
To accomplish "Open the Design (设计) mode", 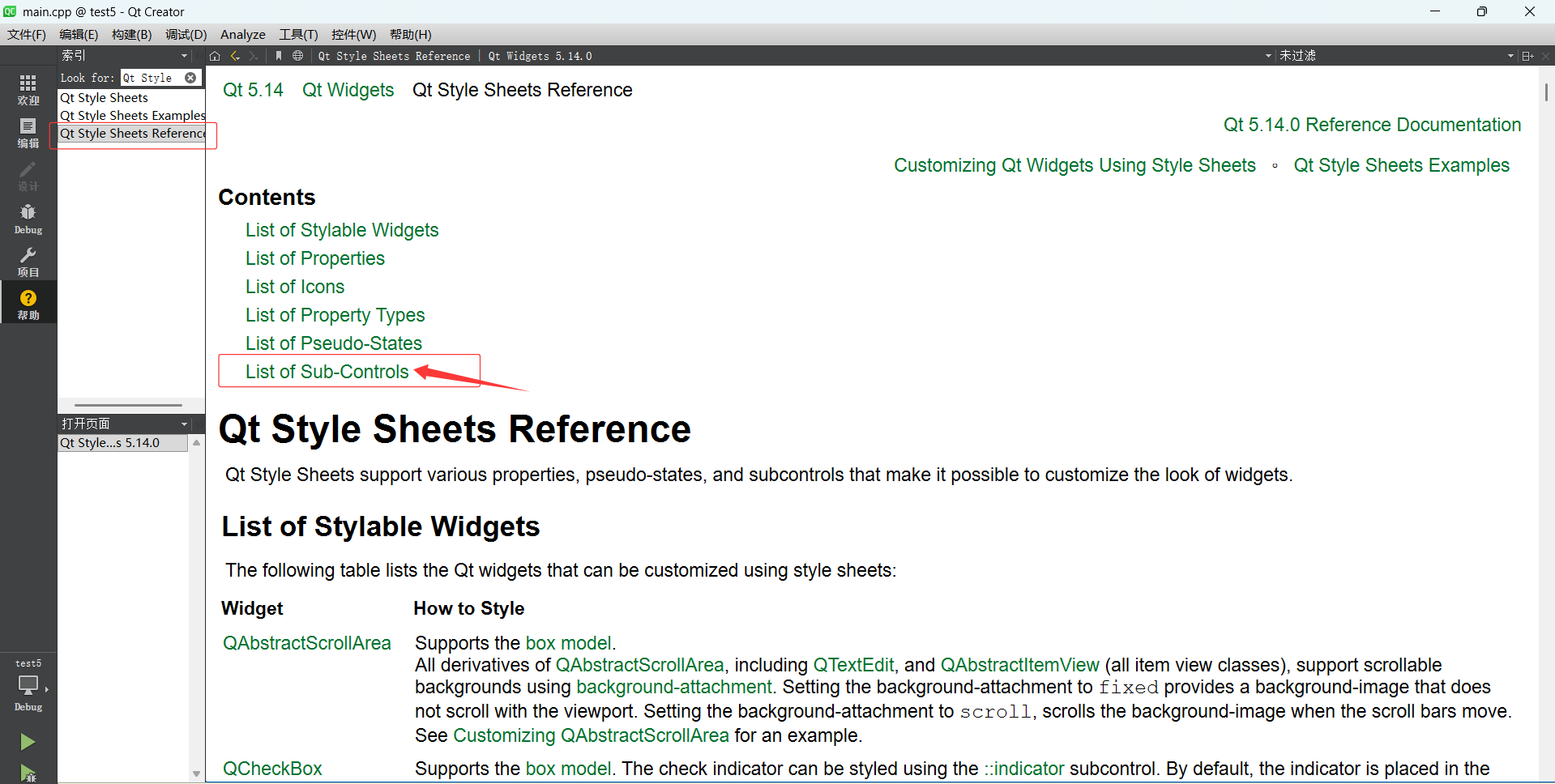I will tap(28, 176).
